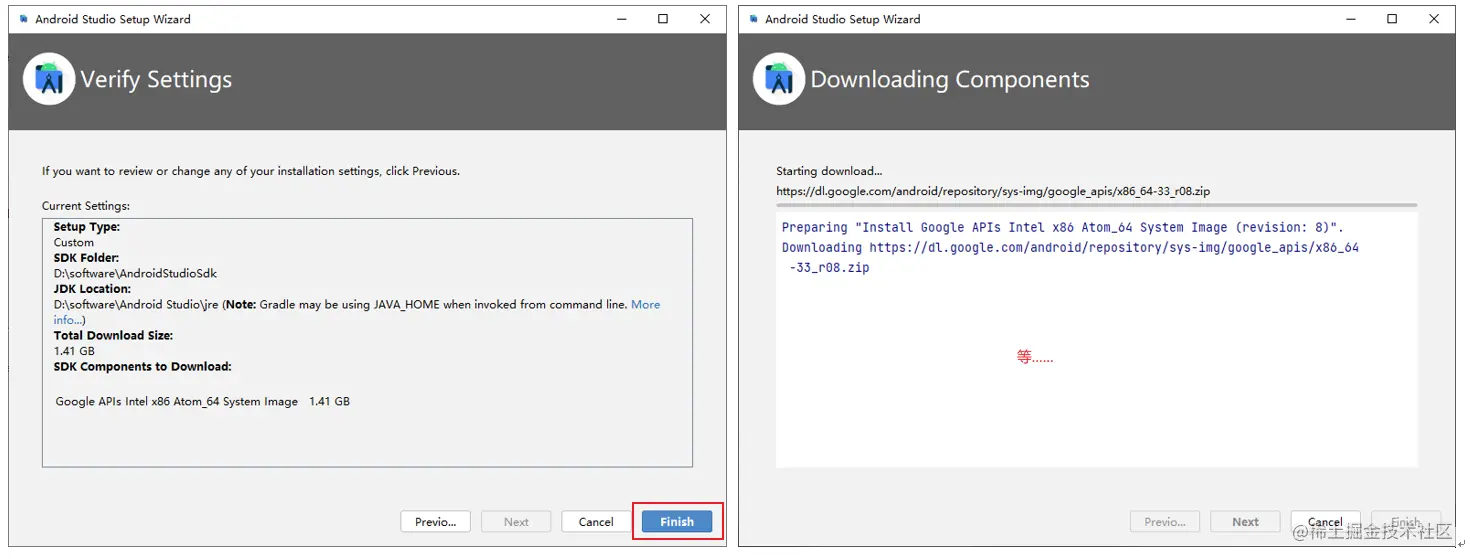This screenshot has width=1470, height=559.
Task: Minimize the Downloading Components wizard window
Action: coord(1349,19)
